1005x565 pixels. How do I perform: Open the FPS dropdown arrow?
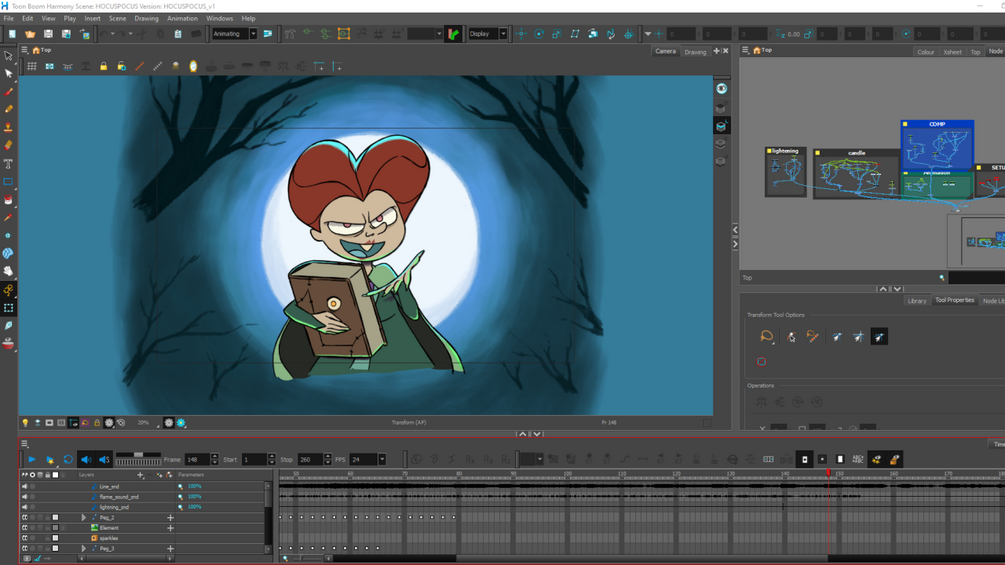(x=382, y=459)
